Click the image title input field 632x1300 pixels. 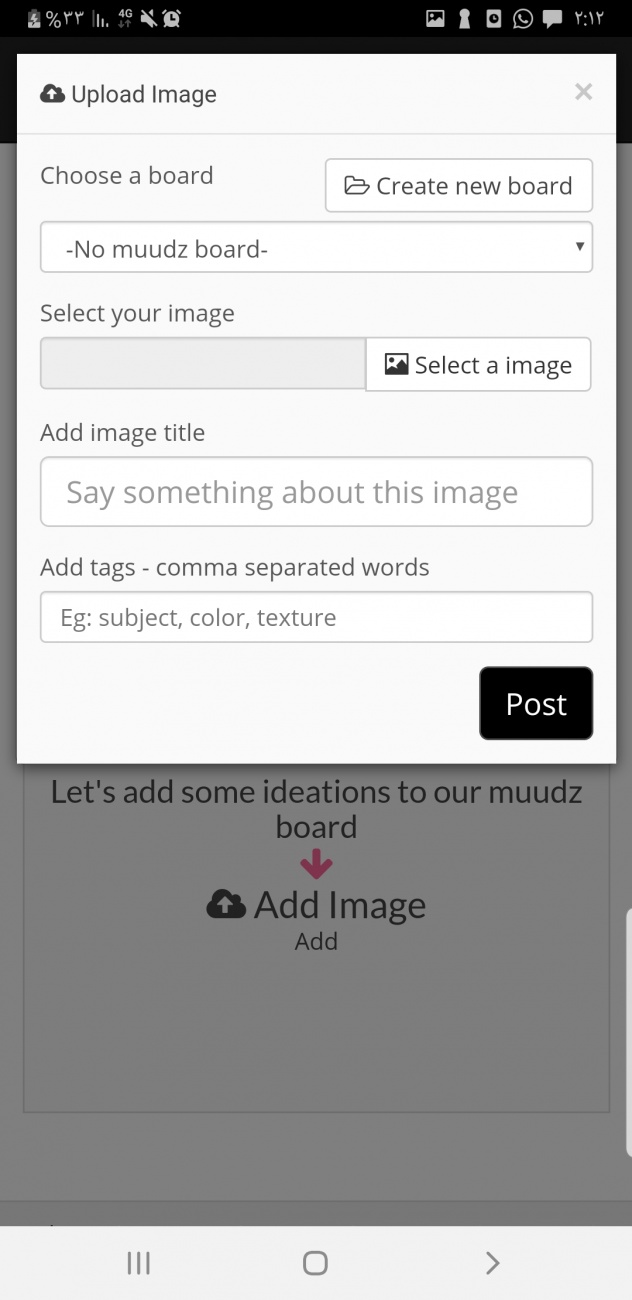(316, 492)
